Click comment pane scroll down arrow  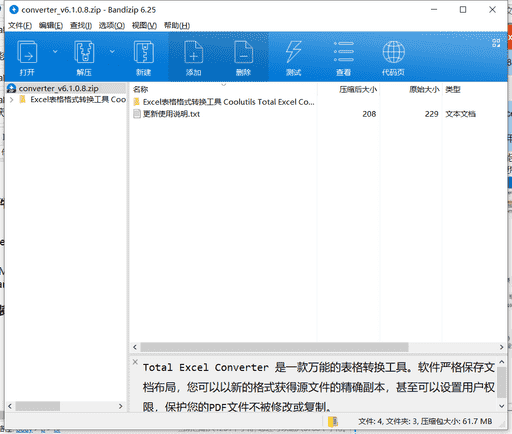click(x=501, y=406)
